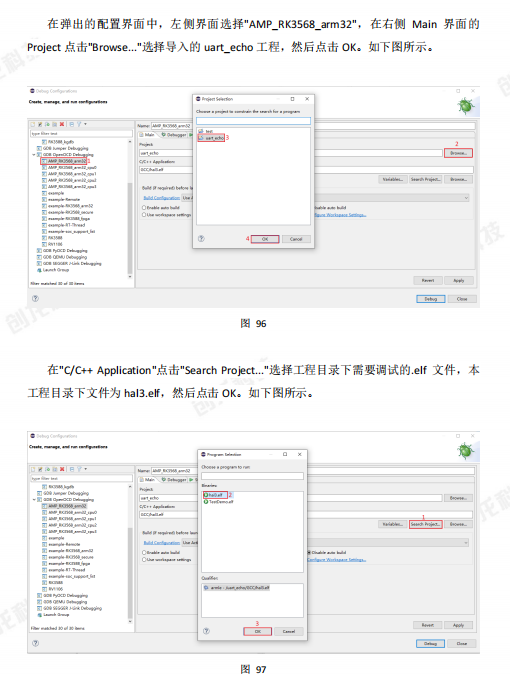
Task: Click the help icon in Program Selection dialog
Action: coord(206,631)
